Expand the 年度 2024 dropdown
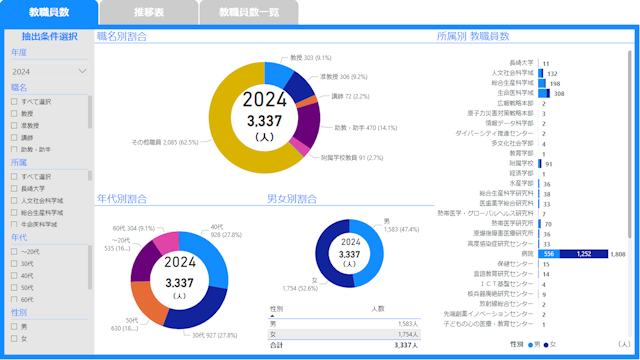 (x=49, y=71)
